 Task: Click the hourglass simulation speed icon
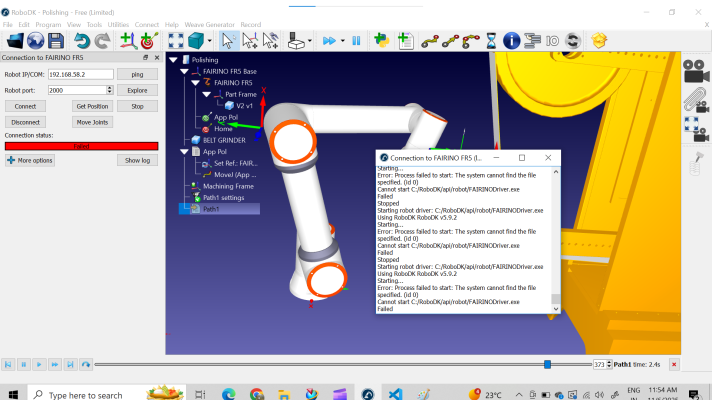tap(491, 41)
